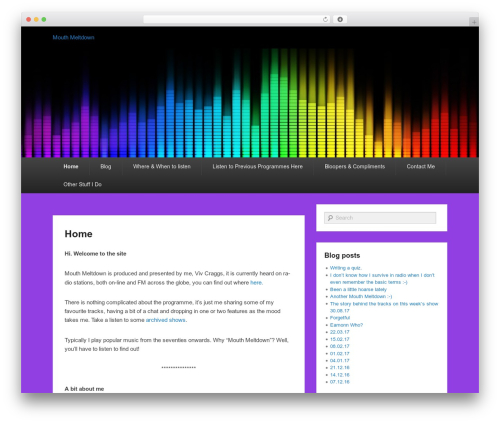Open blog post dated 04.01.17
The width and height of the screenshot is (500, 423).
340,361
